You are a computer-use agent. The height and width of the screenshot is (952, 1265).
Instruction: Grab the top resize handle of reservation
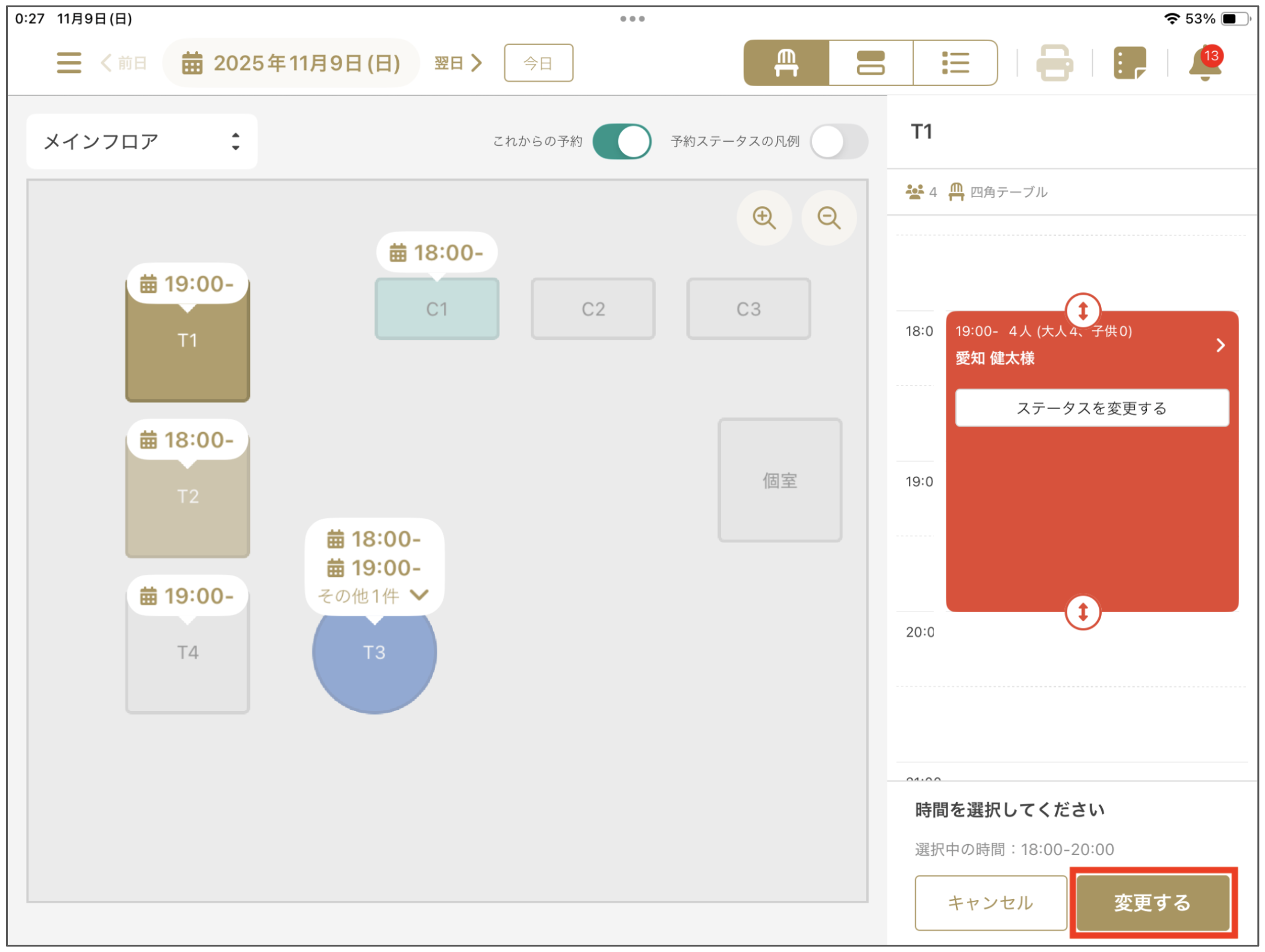1082,311
